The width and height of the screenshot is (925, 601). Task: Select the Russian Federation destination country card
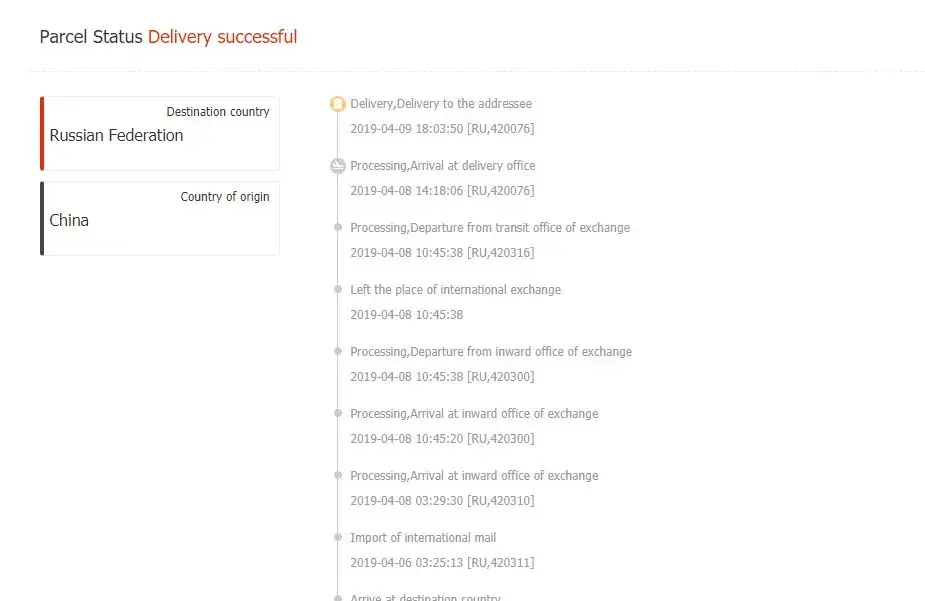160,134
